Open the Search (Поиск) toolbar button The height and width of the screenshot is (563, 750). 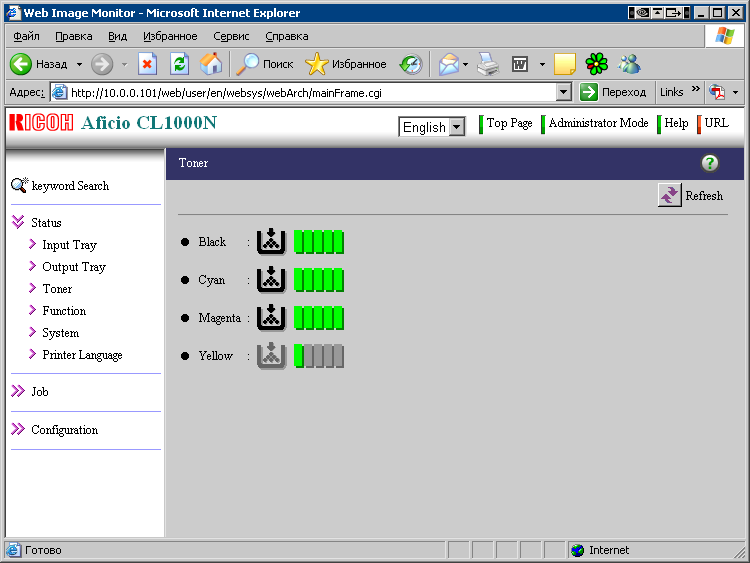click(265, 64)
